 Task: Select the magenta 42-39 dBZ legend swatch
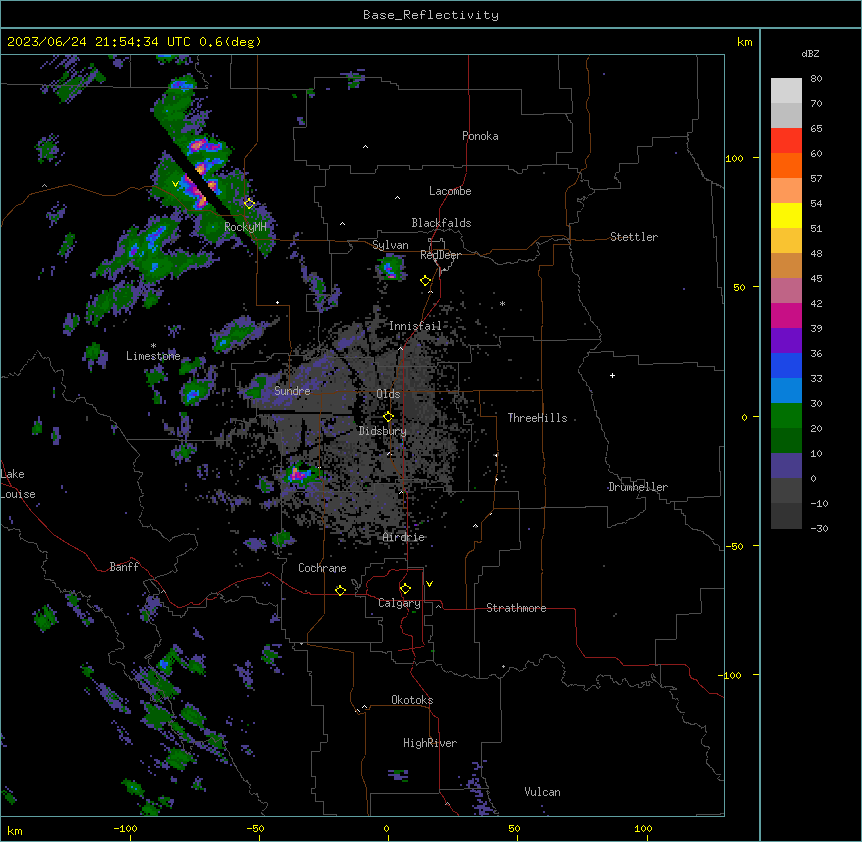point(786,315)
